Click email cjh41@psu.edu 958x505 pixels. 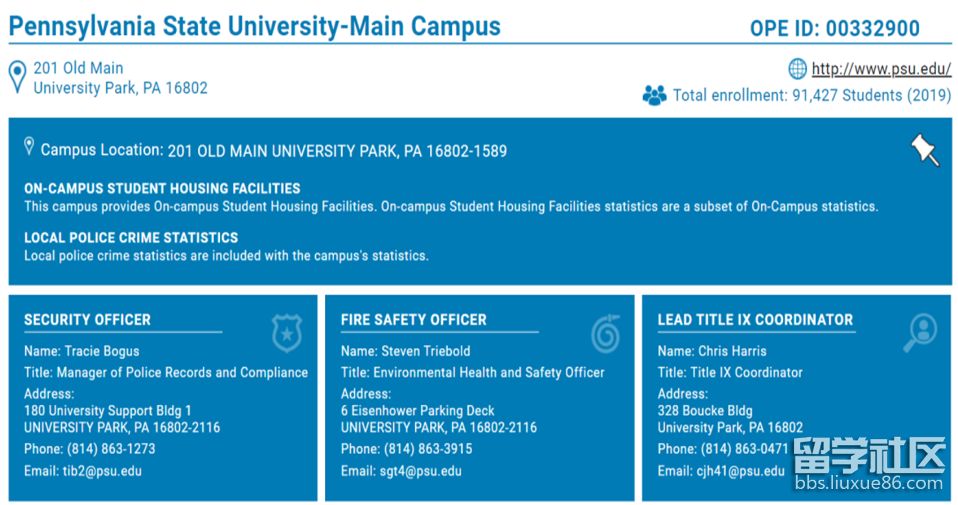[740, 471]
